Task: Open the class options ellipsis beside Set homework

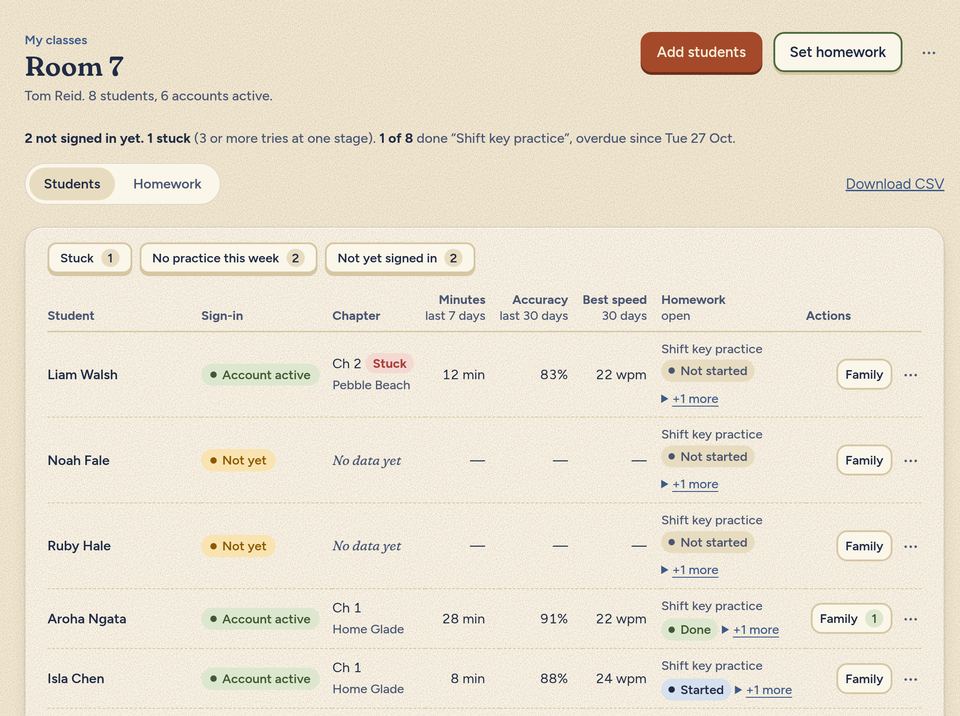Action: 928,53
